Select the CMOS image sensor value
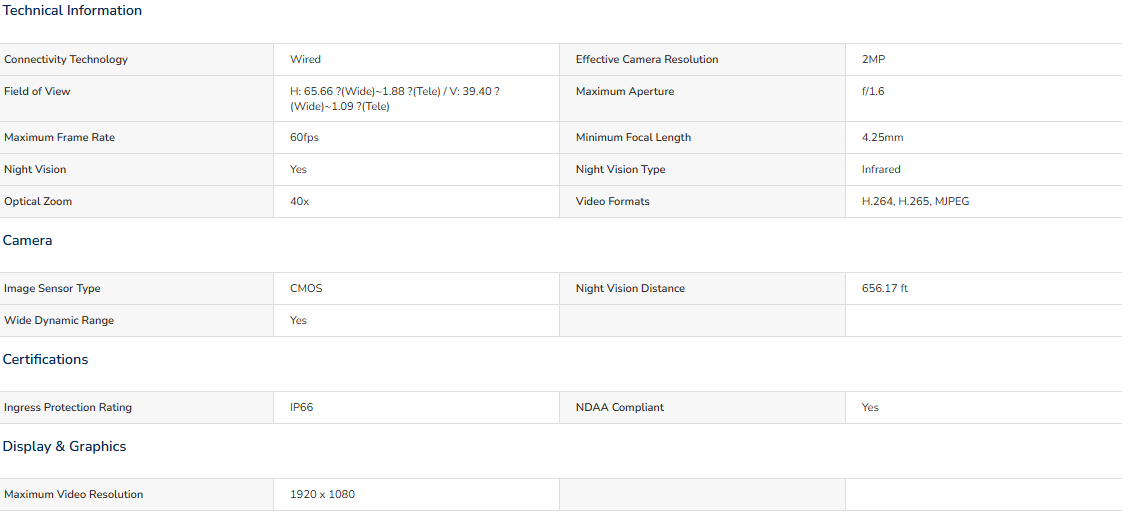Viewport: 1122px width, 516px height. (306, 288)
